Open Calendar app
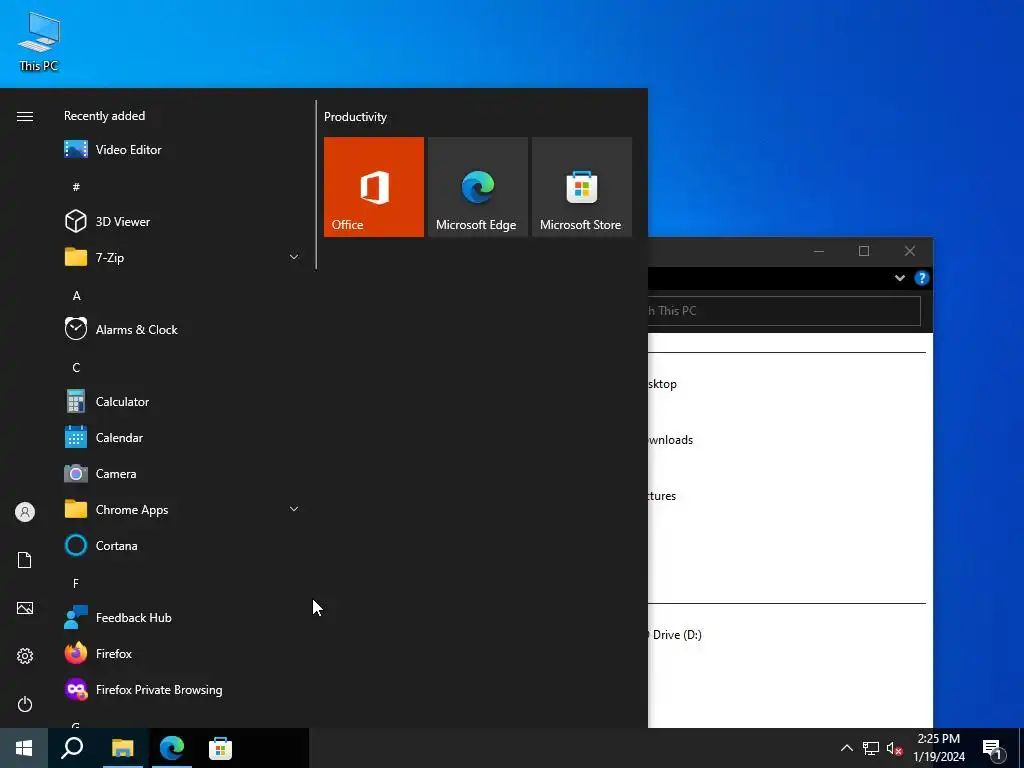Screen dimensions: 1024x768 click(x=183, y=438)
